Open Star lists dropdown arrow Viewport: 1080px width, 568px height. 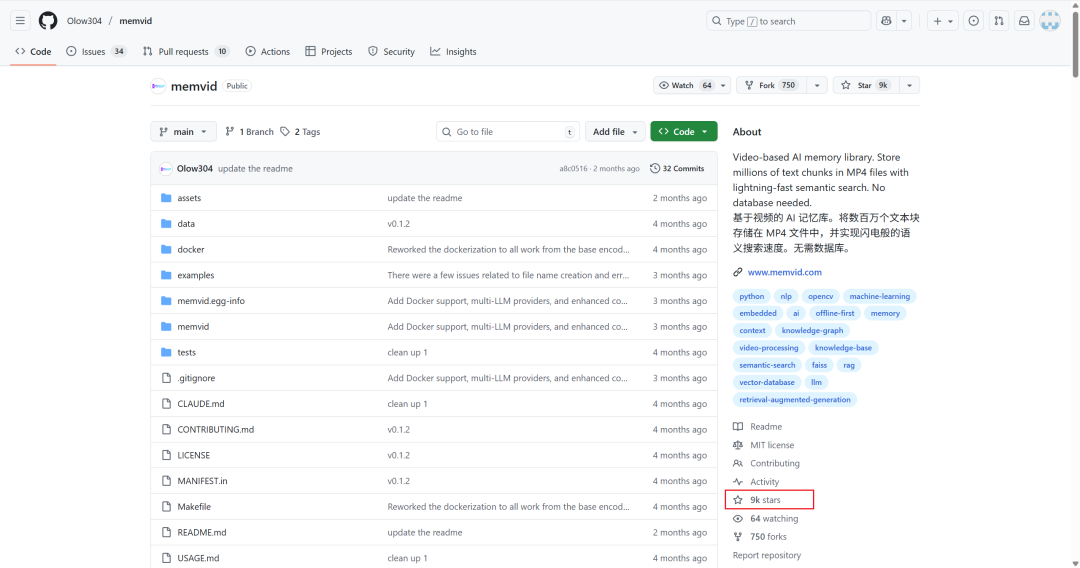coord(909,85)
